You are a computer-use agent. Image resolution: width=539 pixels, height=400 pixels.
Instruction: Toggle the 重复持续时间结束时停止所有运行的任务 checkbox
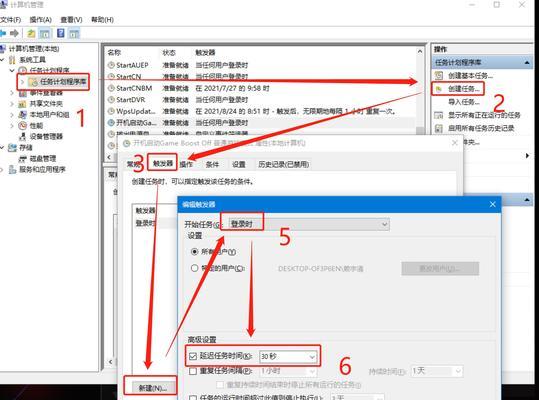(220, 384)
